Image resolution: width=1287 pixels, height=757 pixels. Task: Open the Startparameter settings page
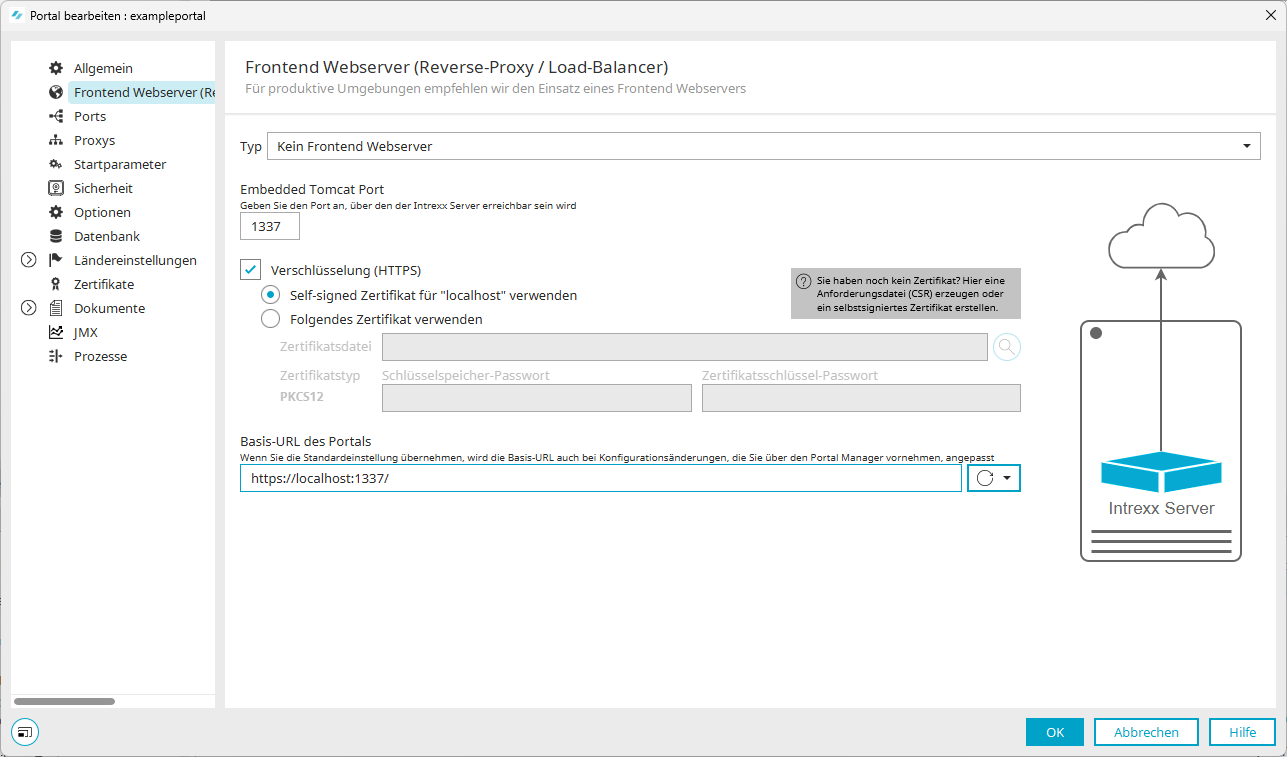120,164
